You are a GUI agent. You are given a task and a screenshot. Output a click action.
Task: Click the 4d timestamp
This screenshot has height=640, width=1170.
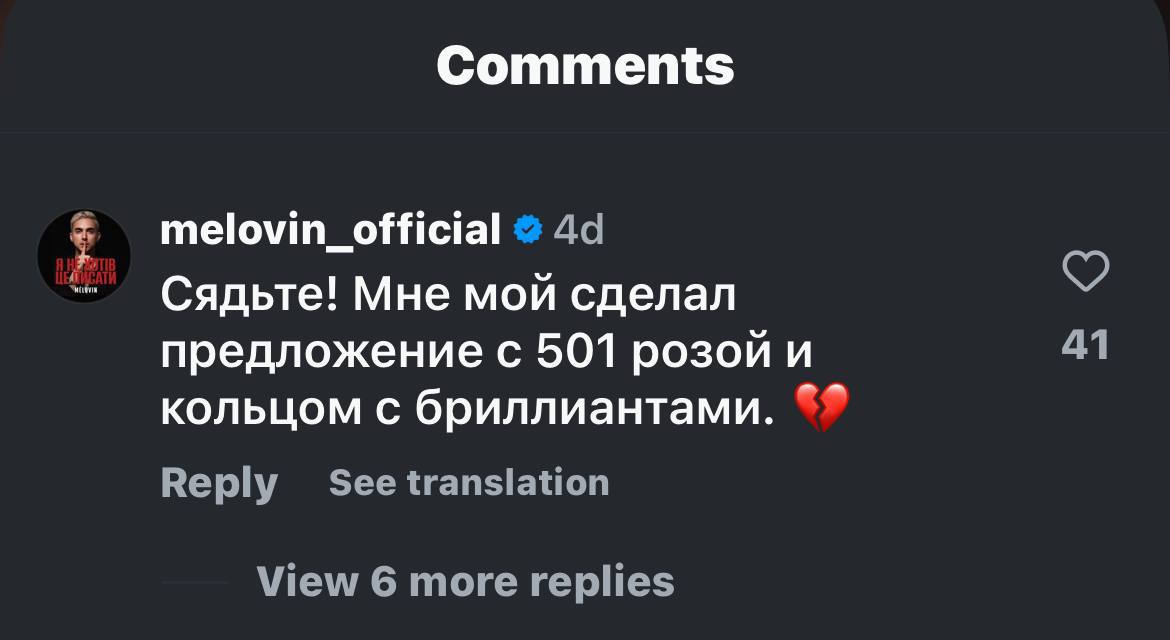click(579, 231)
